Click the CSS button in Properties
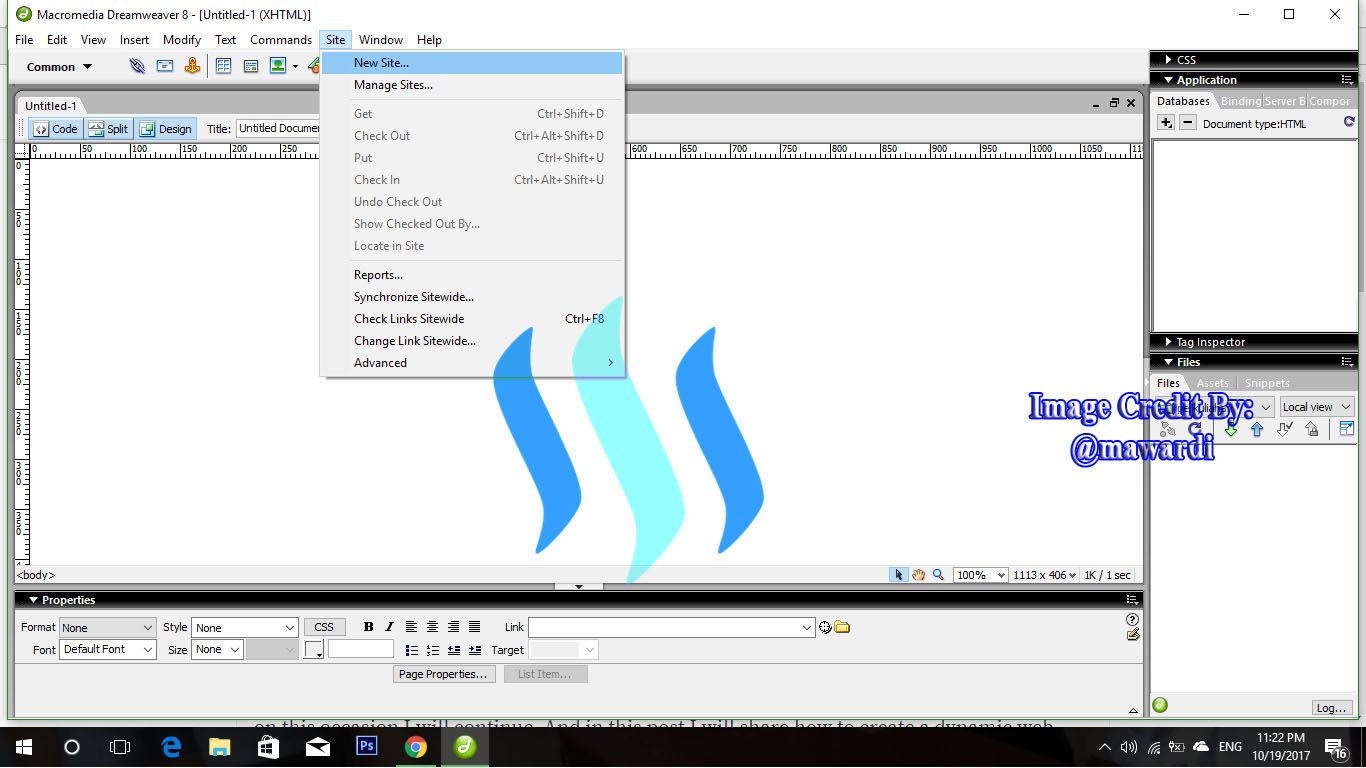This screenshot has height=768, width=1366. click(324, 627)
